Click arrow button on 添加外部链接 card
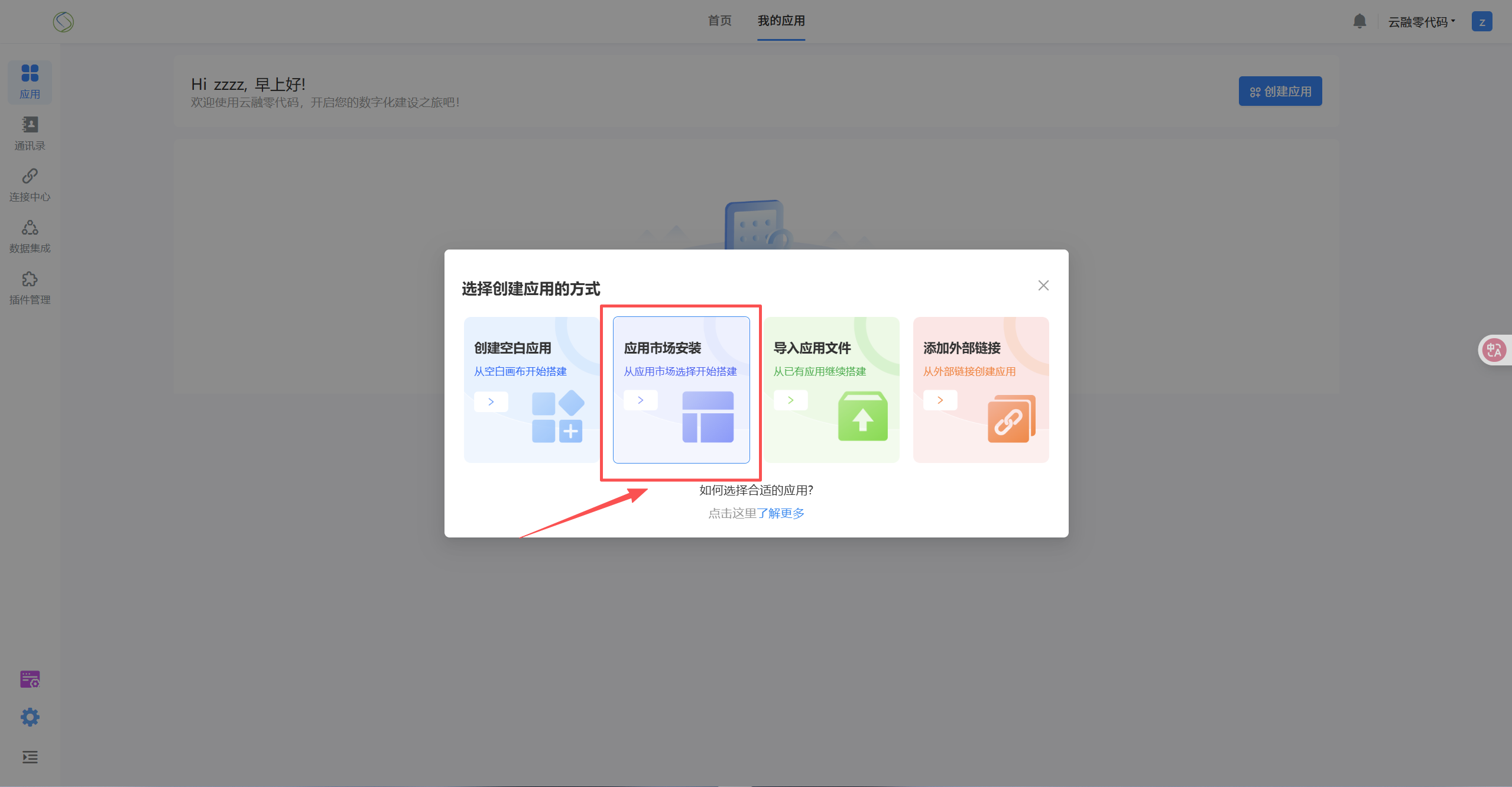 coord(940,400)
